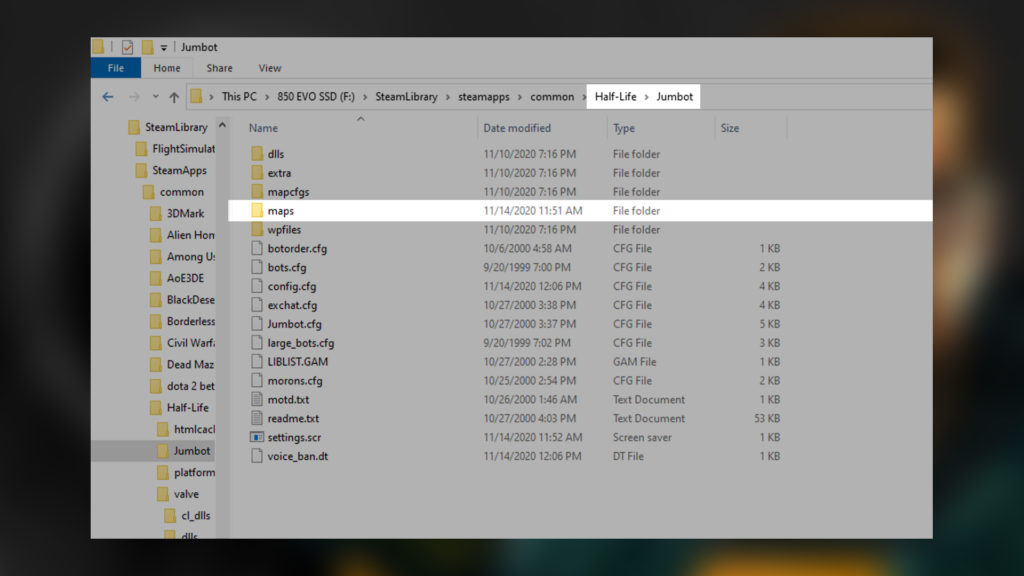Click the Jumbot breadcrumb in address bar
Viewport: 1024px width, 576px height.
pos(675,97)
